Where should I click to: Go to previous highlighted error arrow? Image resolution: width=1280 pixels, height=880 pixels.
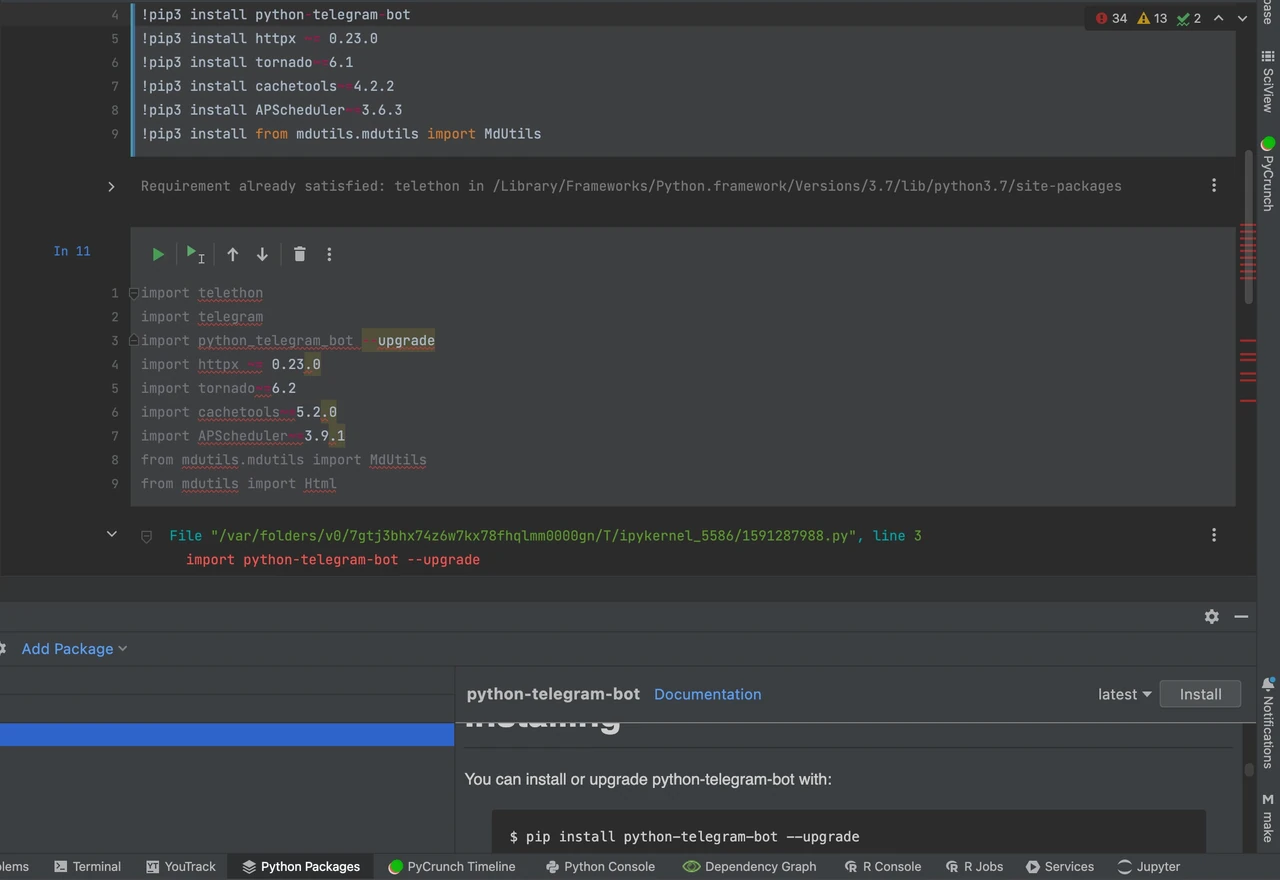tap(1218, 19)
